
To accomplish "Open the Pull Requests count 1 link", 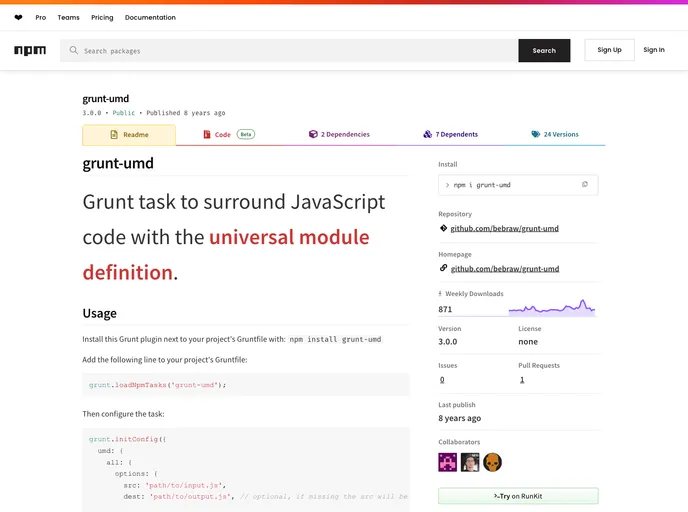I will 522,380.
